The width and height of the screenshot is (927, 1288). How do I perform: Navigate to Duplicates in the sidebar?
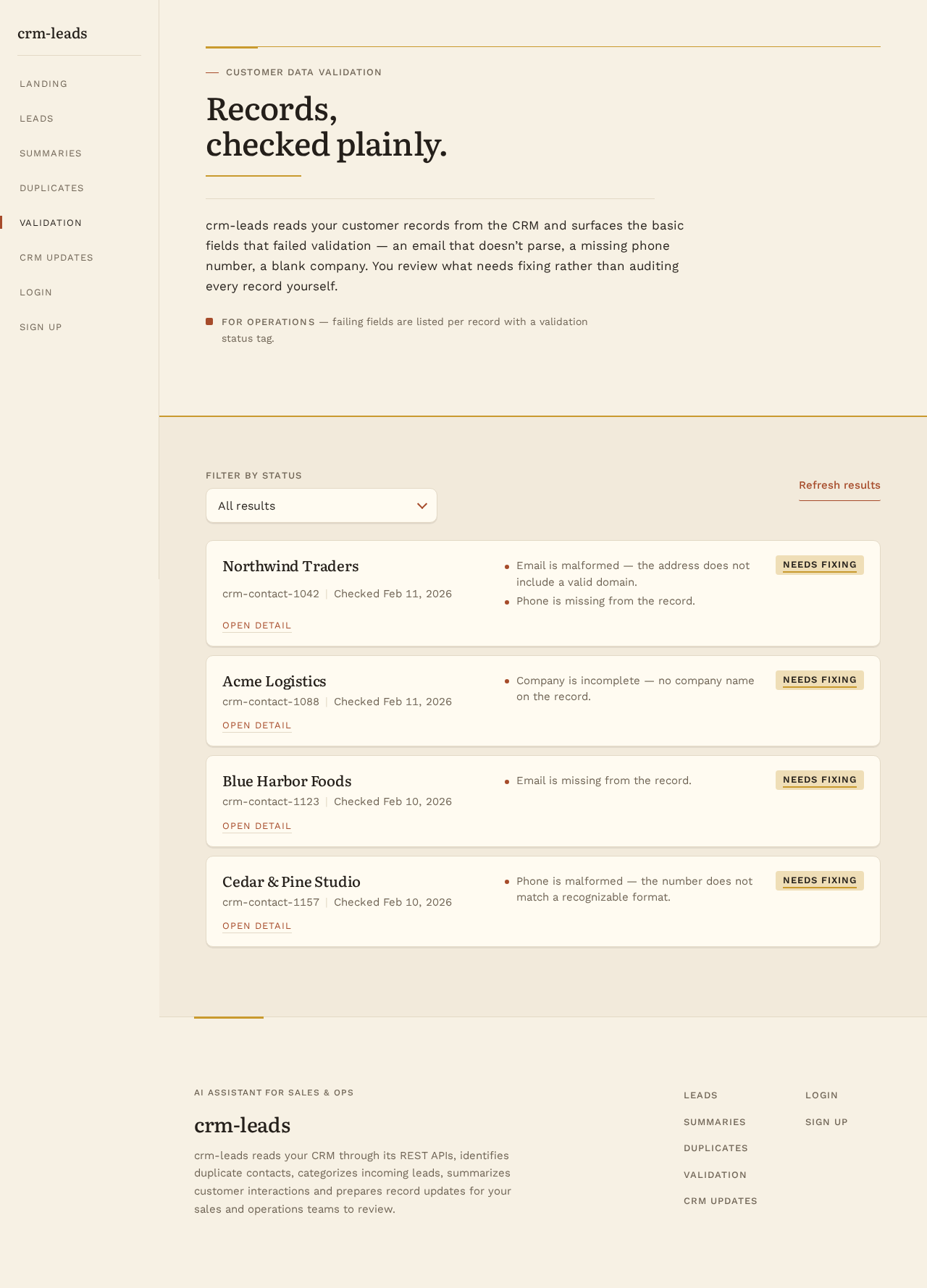(x=51, y=188)
